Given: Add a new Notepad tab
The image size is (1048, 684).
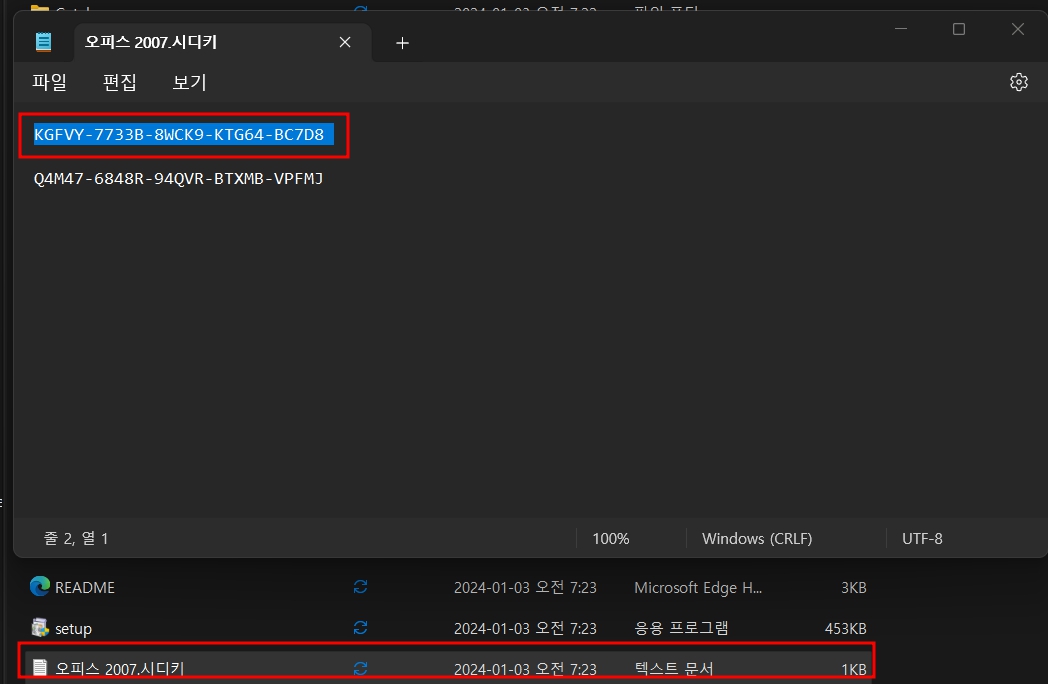Looking at the screenshot, I should click(x=402, y=43).
